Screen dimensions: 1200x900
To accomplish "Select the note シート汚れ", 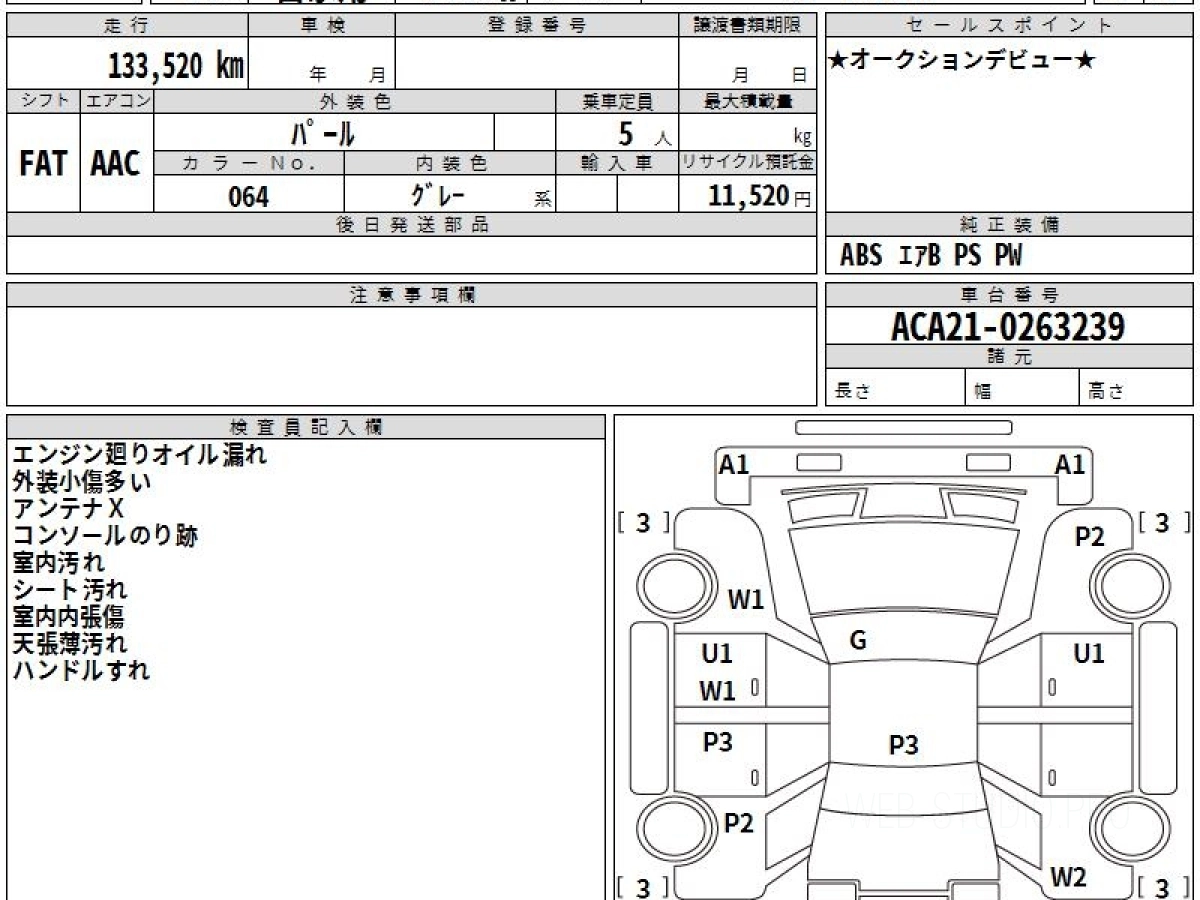I will 70,590.
